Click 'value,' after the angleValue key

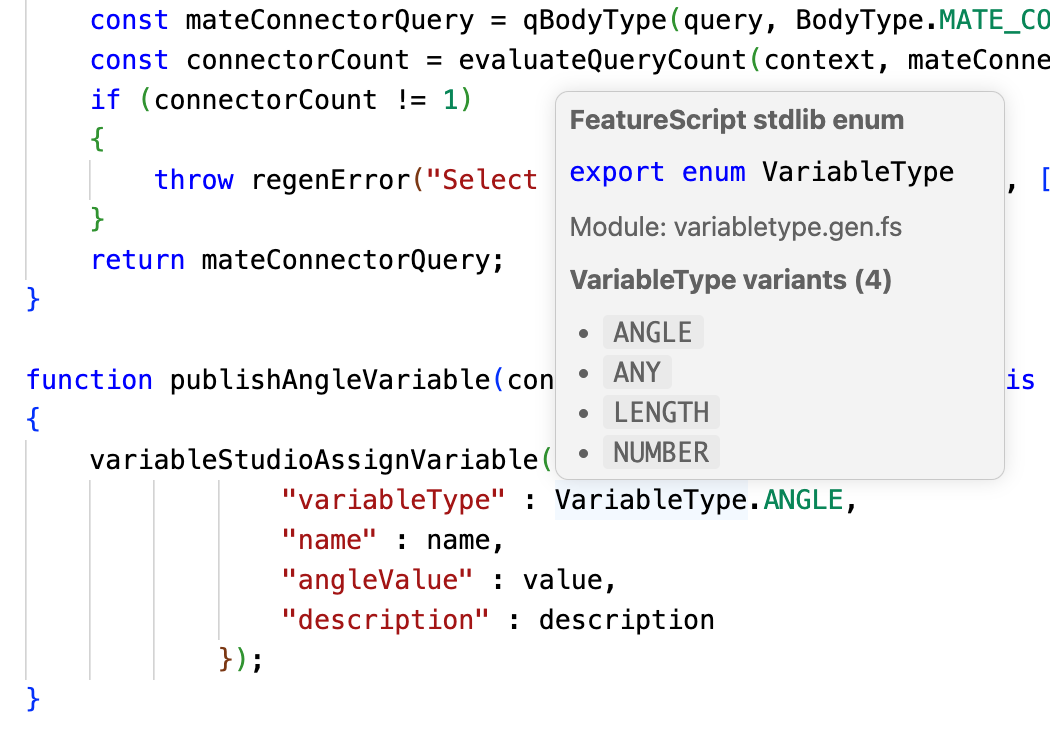click(569, 580)
